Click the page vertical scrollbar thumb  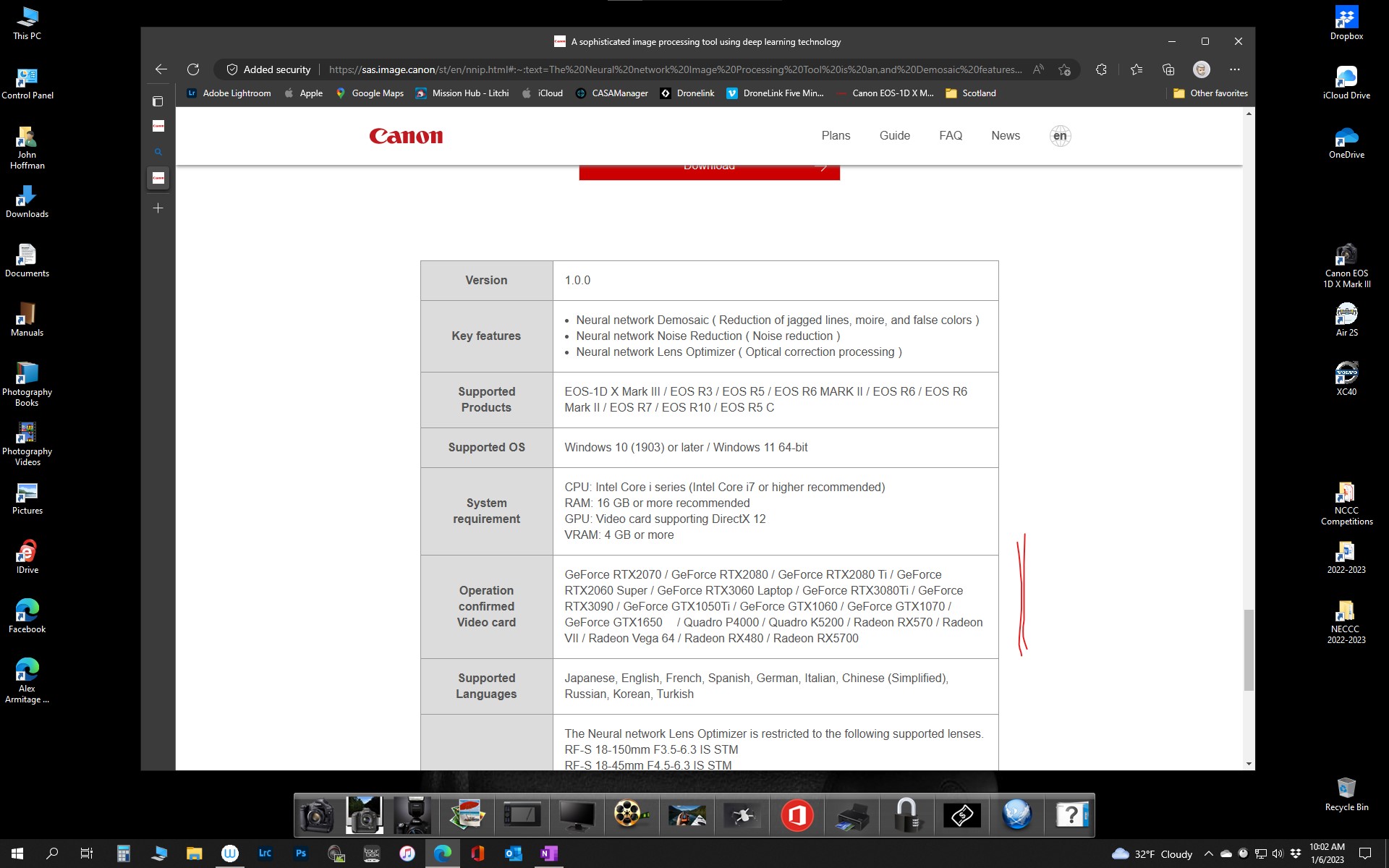1249,650
